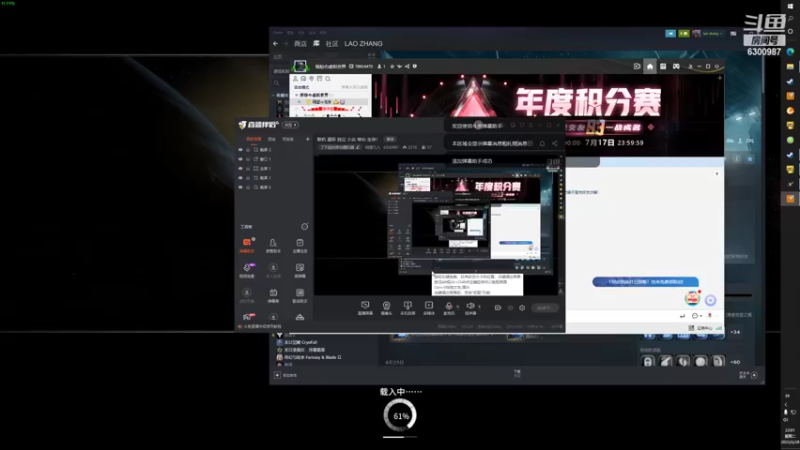800x450 pixels.
Task: Mute the microphone in the streaming toolbar
Action: coord(449,308)
